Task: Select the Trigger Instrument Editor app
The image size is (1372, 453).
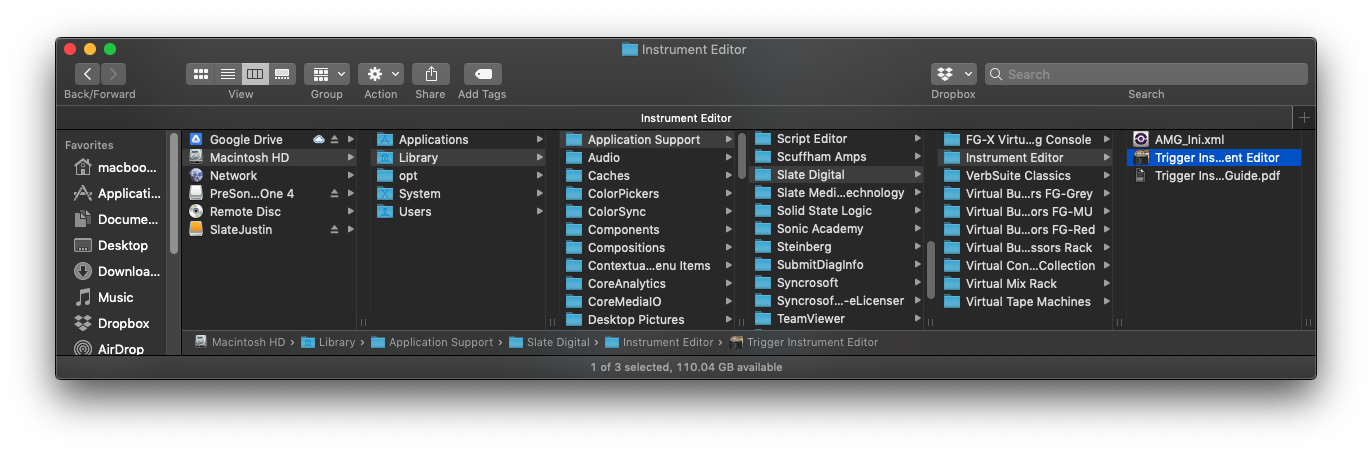Action: [x=1214, y=158]
